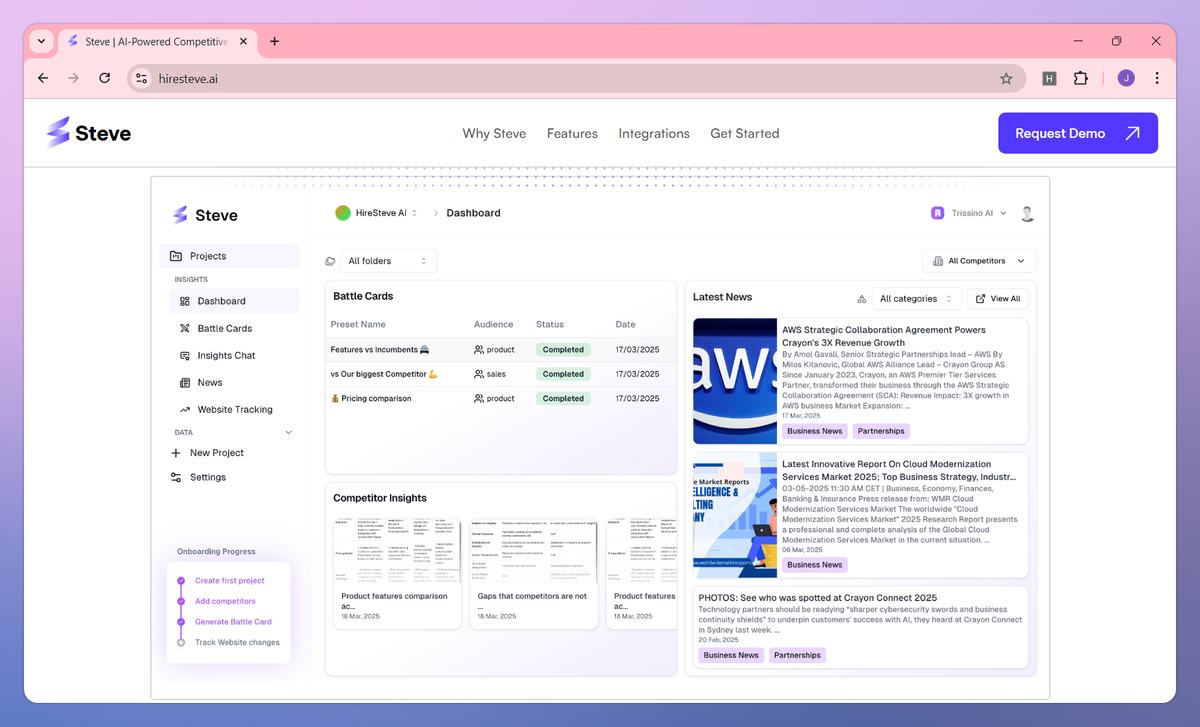This screenshot has height=727, width=1200.
Task: Click the Completed status of Pricing comparison
Action: coord(564,398)
